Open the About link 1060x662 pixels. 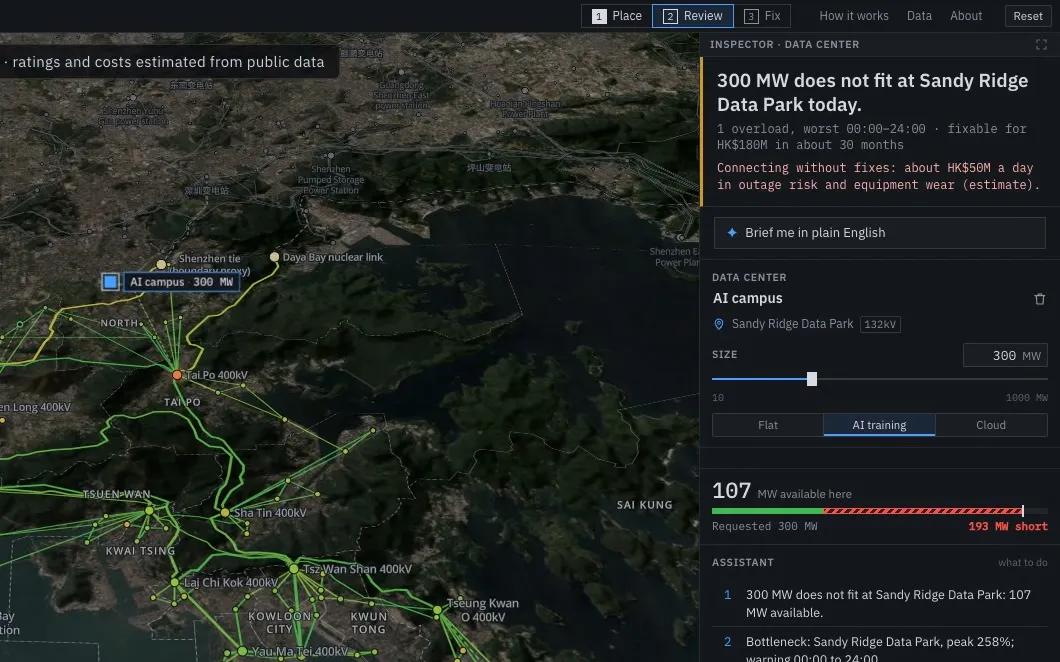pyautogui.click(x=966, y=16)
